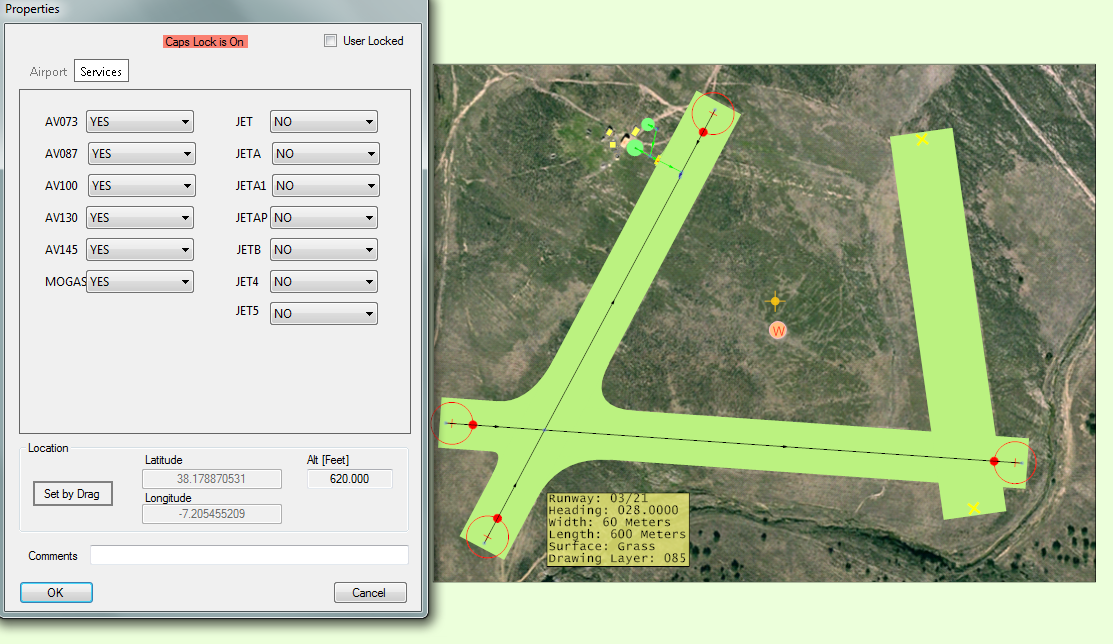The height and width of the screenshot is (644, 1113).
Task: Open the AV130 dropdown list
Action: point(139,218)
